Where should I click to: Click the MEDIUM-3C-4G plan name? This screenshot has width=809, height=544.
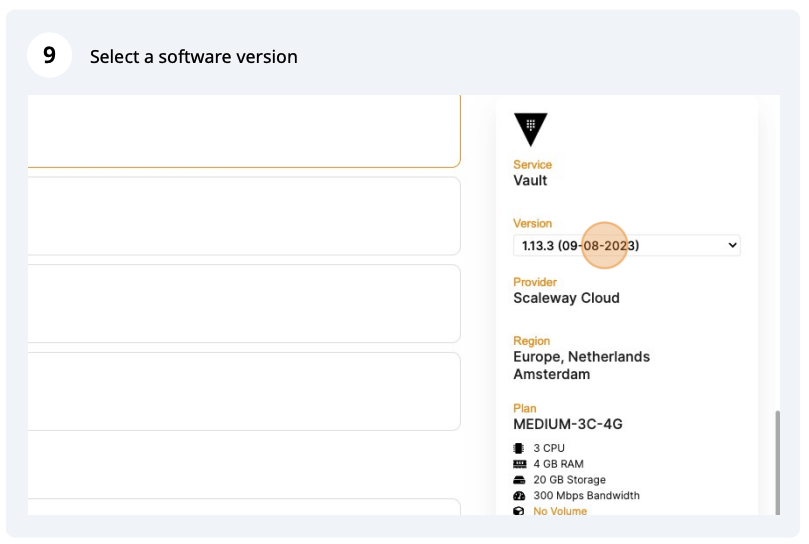[567, 424]
